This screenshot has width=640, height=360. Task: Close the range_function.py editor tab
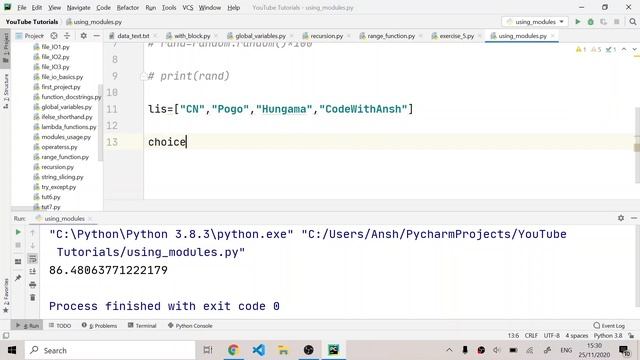point(421,36)
